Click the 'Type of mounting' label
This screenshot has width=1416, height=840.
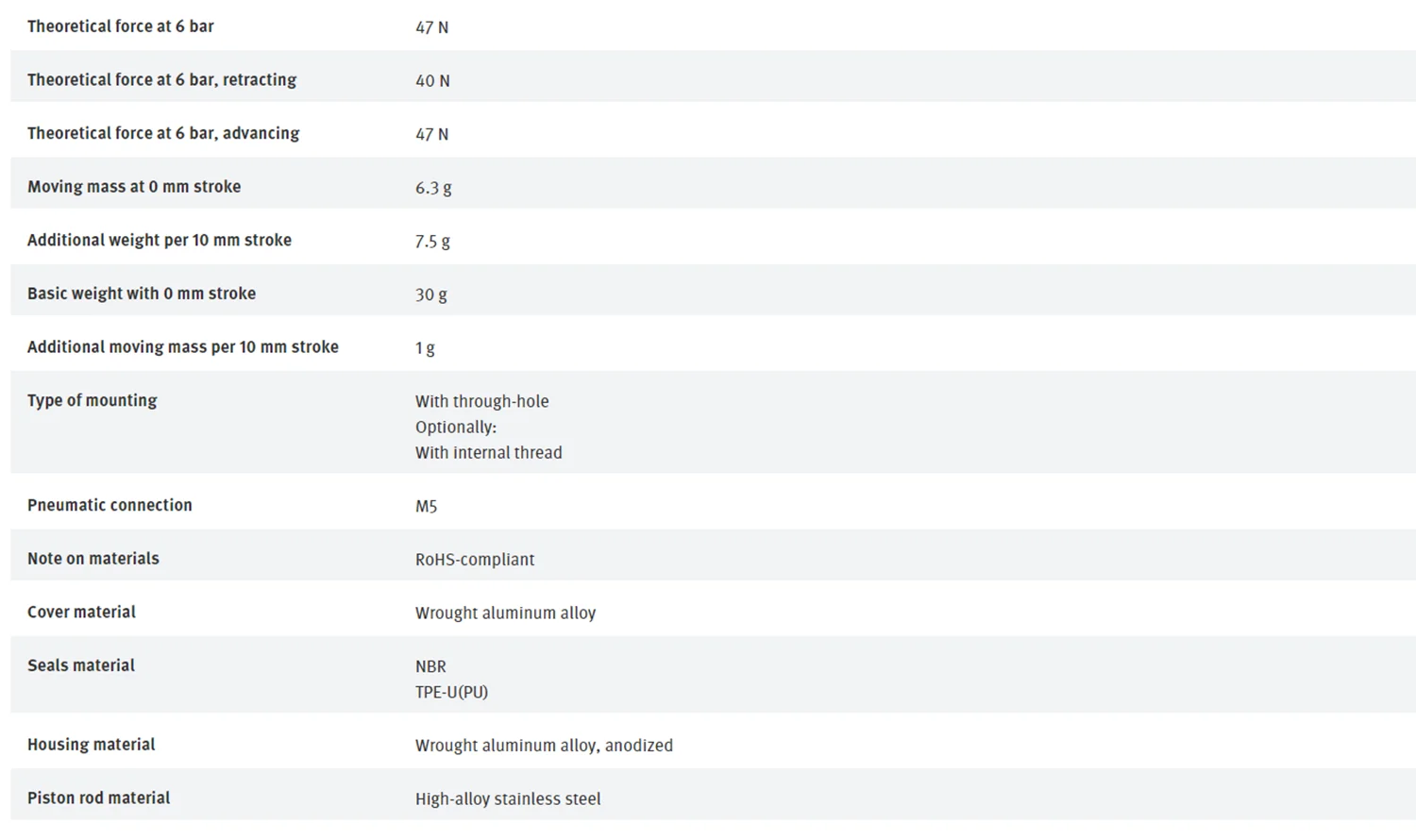[93, 400]
